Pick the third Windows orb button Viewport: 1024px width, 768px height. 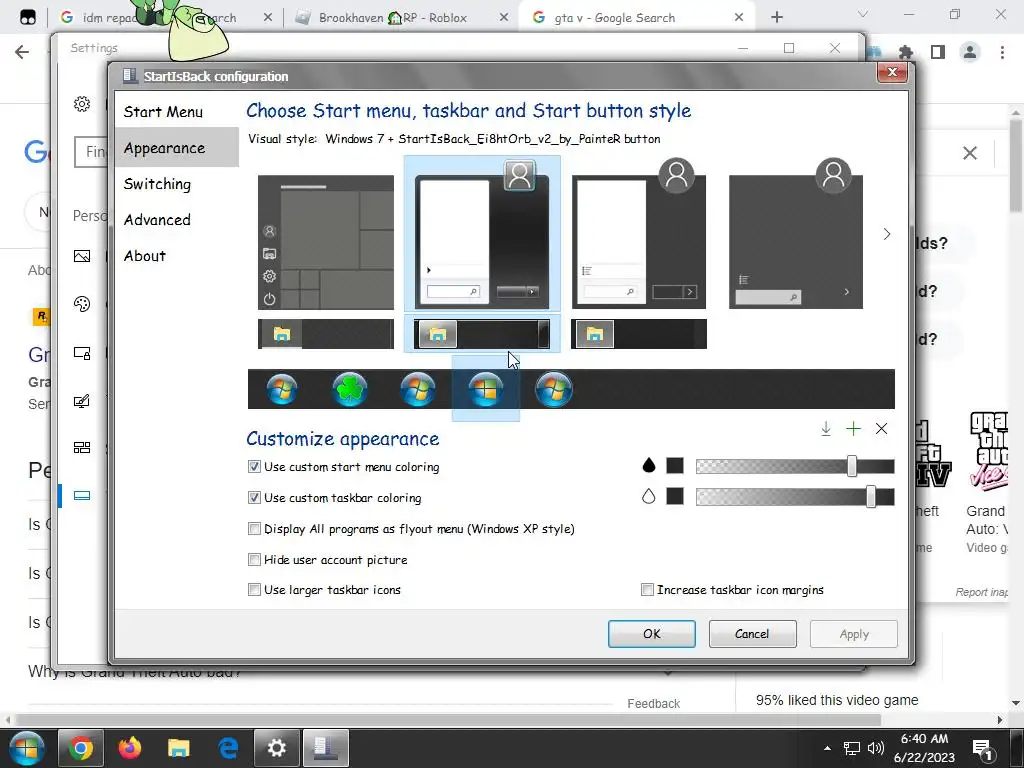tap(418, 389)
